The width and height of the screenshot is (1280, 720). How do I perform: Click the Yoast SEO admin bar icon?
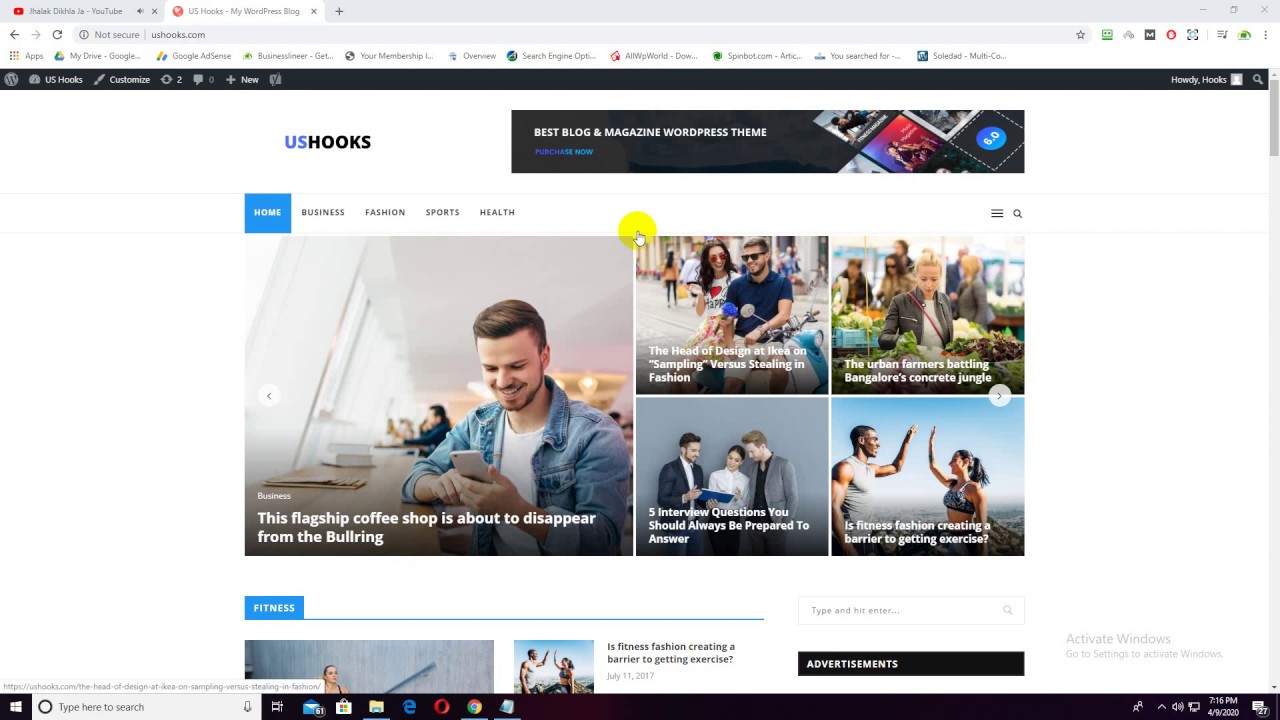(275, 79)
